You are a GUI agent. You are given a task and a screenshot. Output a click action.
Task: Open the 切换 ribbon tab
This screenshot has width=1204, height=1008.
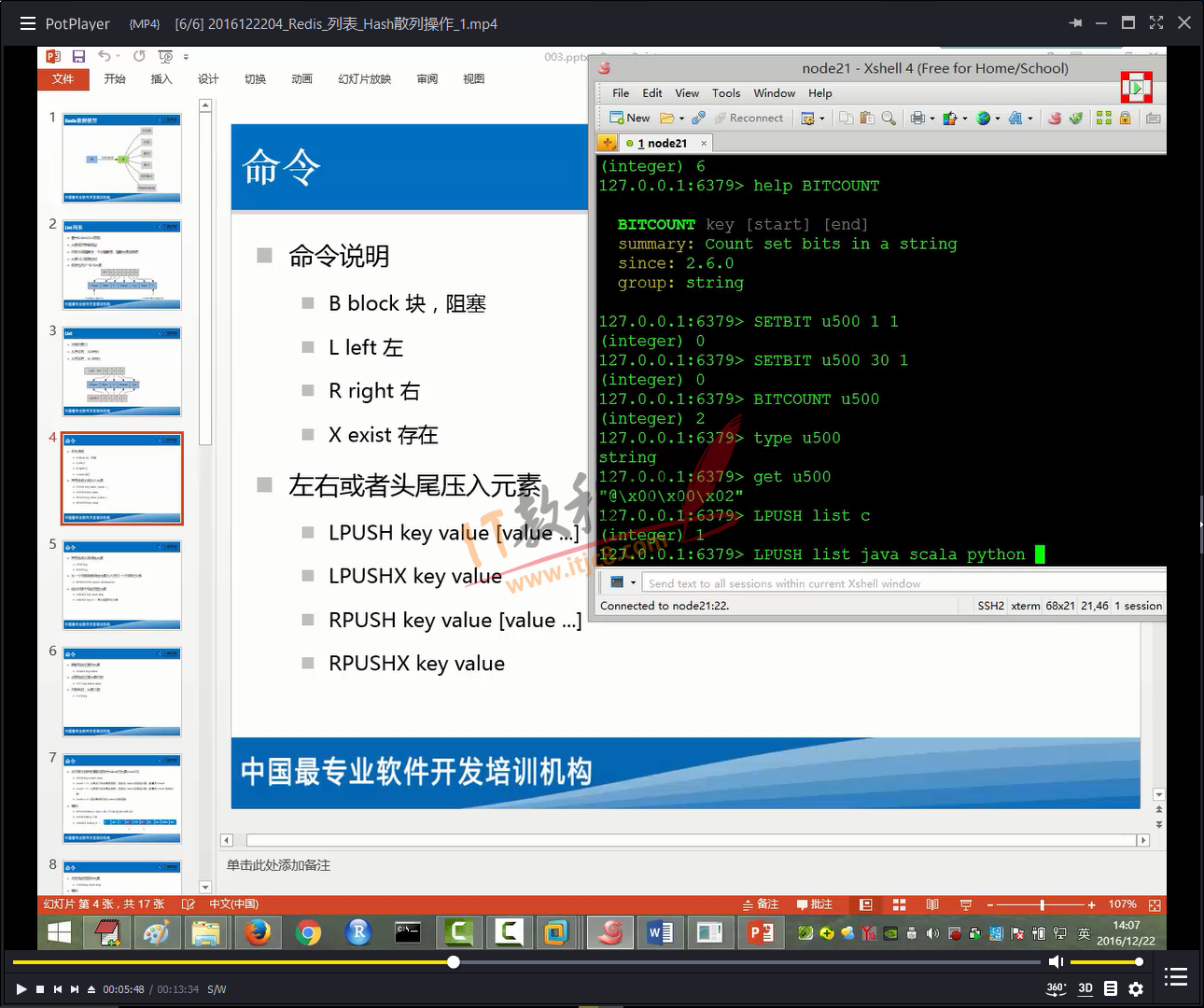[255, 79]
